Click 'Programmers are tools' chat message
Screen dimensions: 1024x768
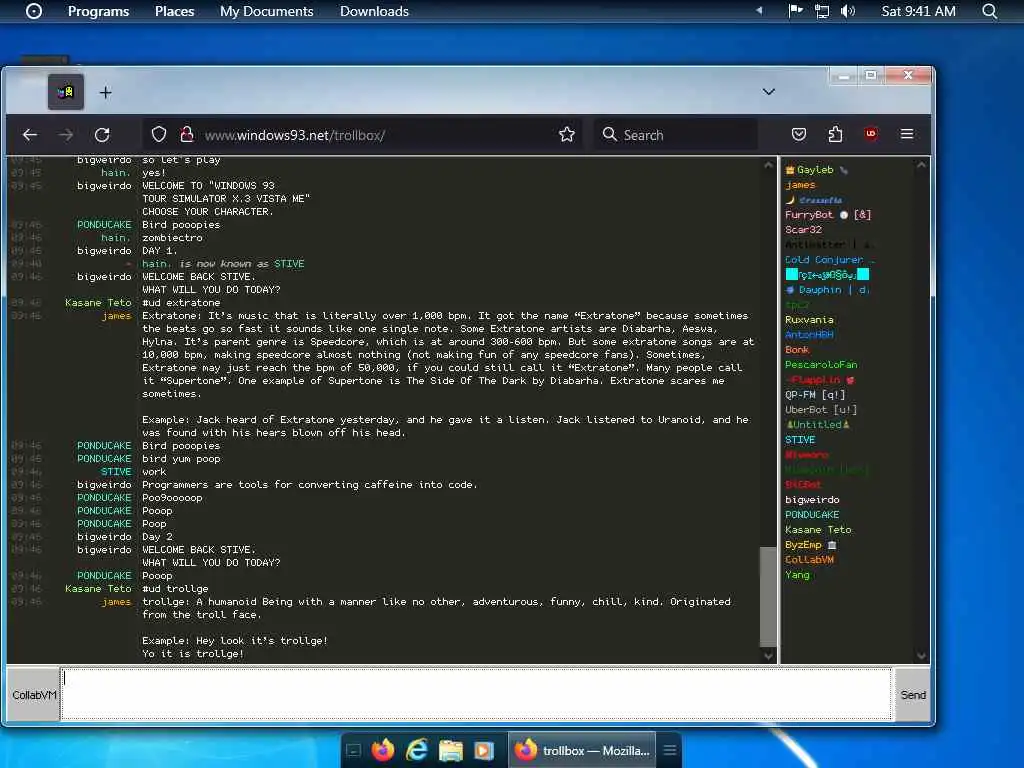click(x=310, y=485)
